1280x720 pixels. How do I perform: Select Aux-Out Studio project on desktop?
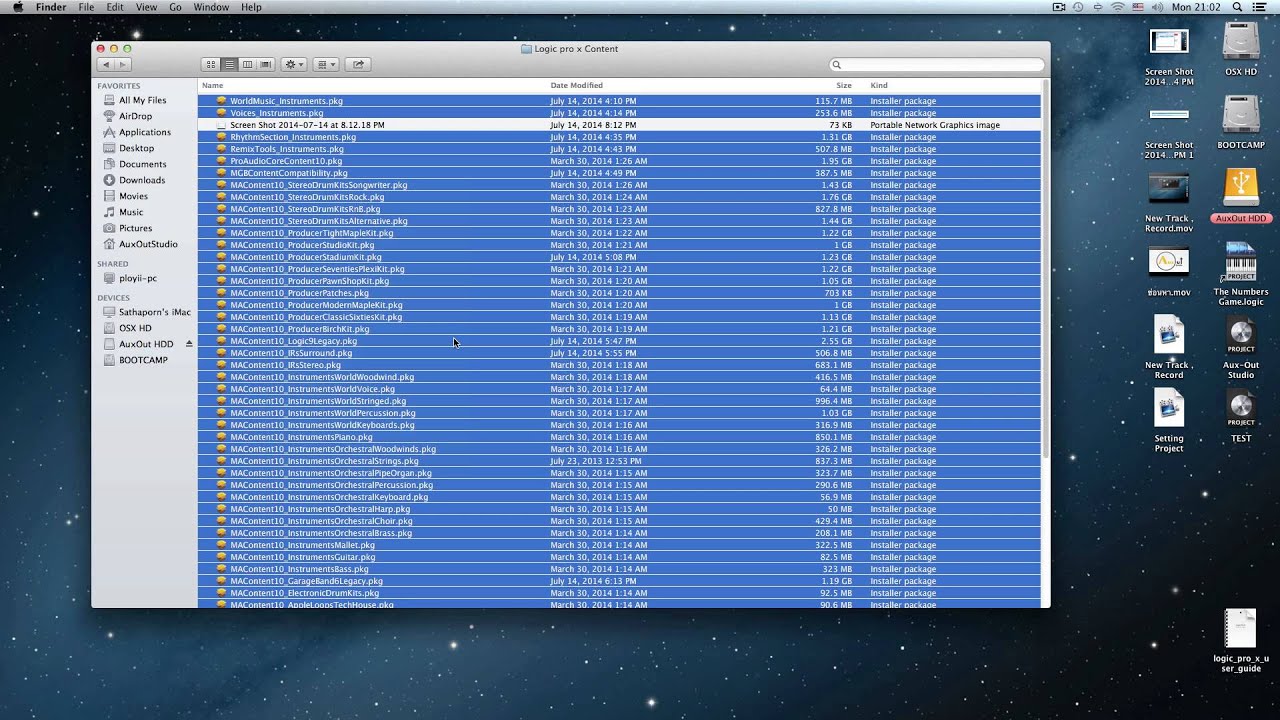[x=1241, y=349]
